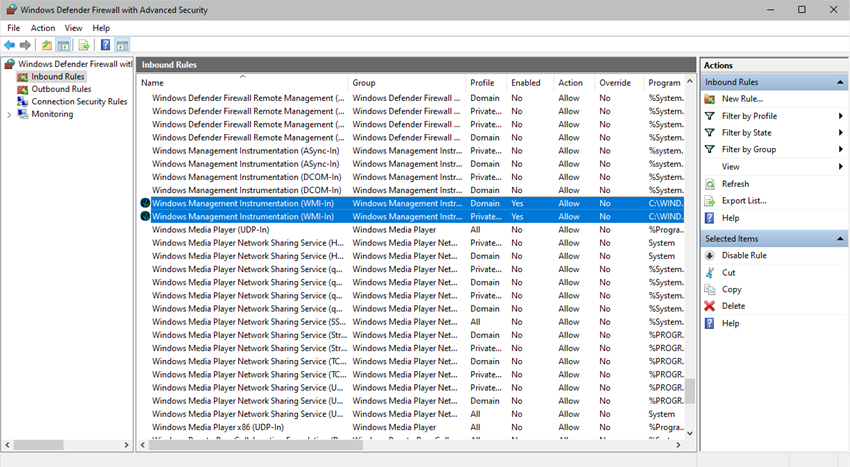Click the red Delete icon

[x=710, y=306]
